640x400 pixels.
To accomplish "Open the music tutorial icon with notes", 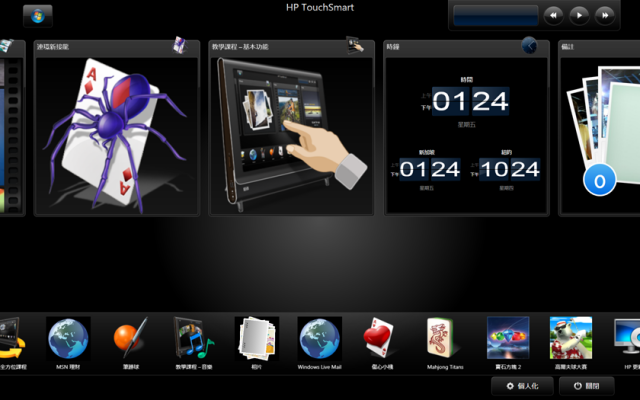I will (x=194, y=339).
